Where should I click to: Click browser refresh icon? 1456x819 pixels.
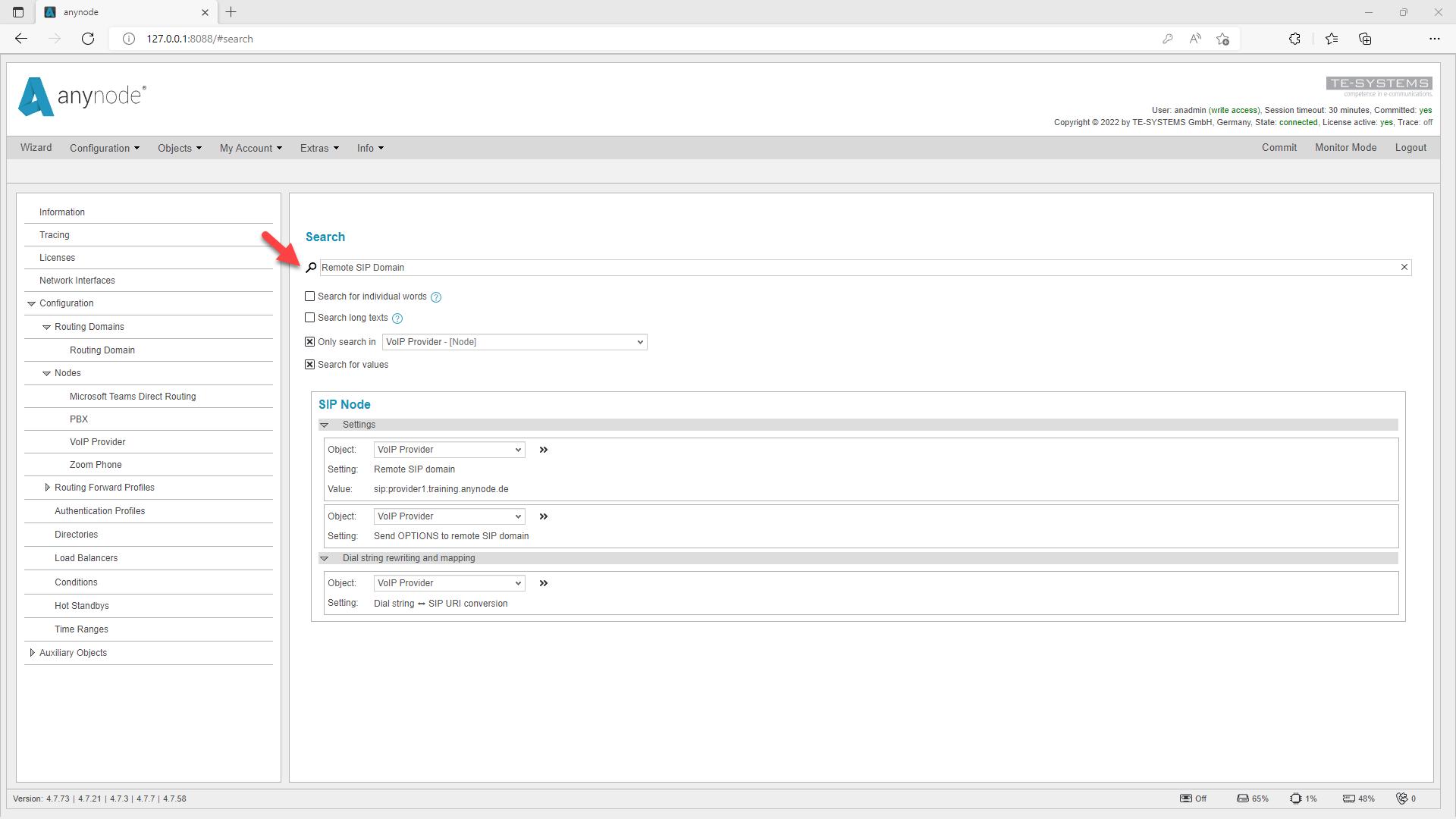point(88,39)
